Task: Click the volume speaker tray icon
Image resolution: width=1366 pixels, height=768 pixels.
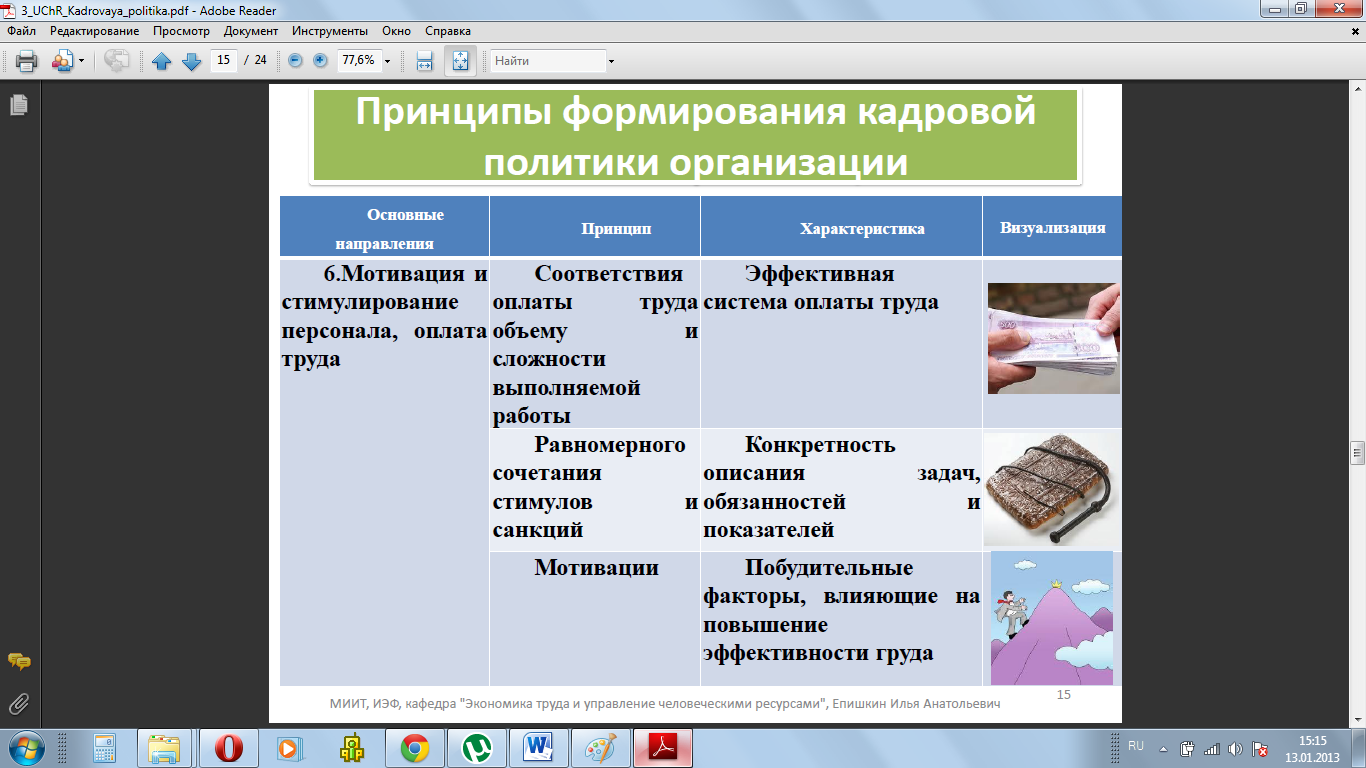Action: point(1236,748)
